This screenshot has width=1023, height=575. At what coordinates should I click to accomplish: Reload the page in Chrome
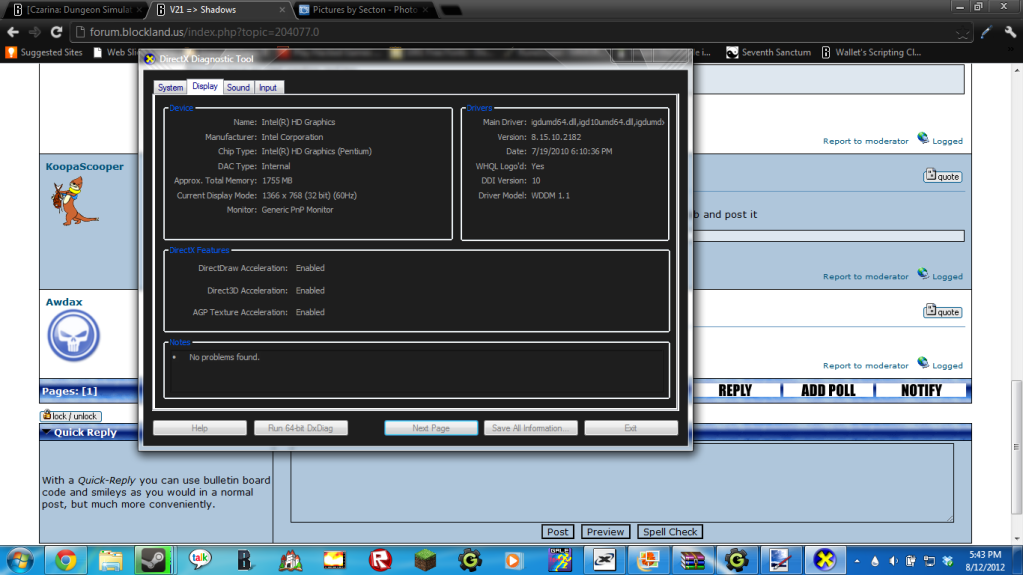(57, 32)
